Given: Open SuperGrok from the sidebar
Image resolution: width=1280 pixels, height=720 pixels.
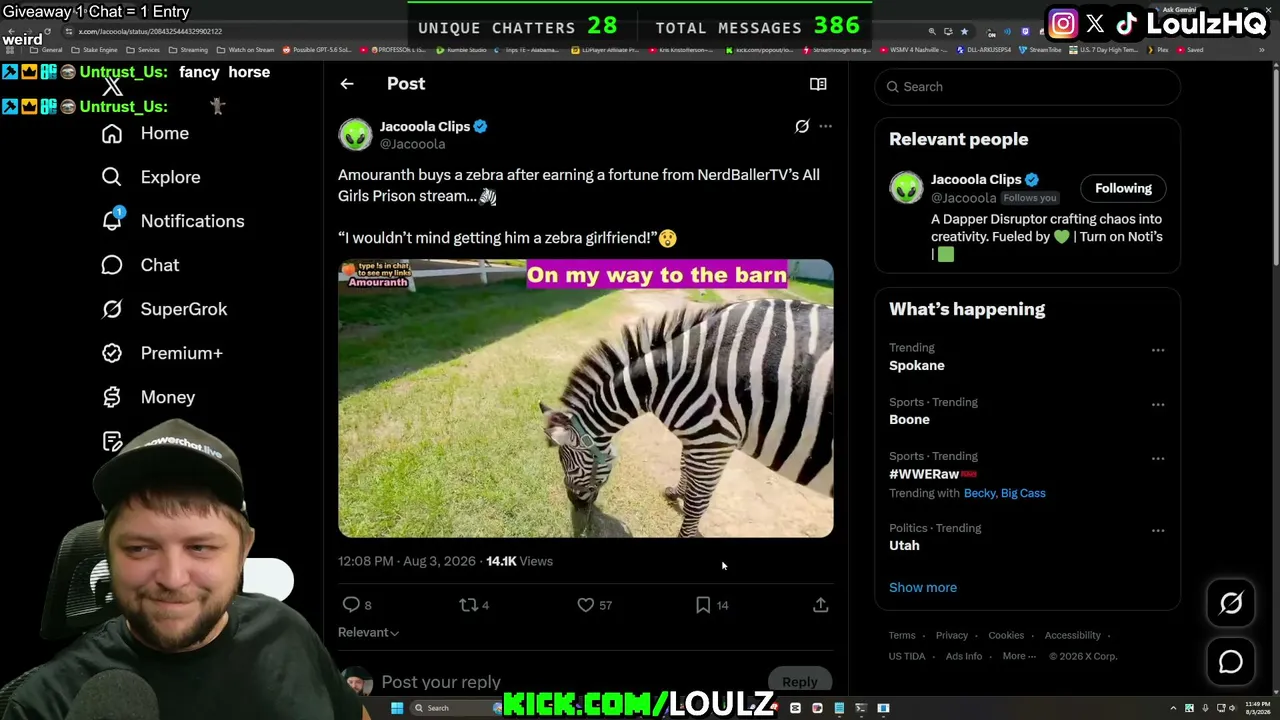Looking at the screenshot, I should (x=164, y=309).
